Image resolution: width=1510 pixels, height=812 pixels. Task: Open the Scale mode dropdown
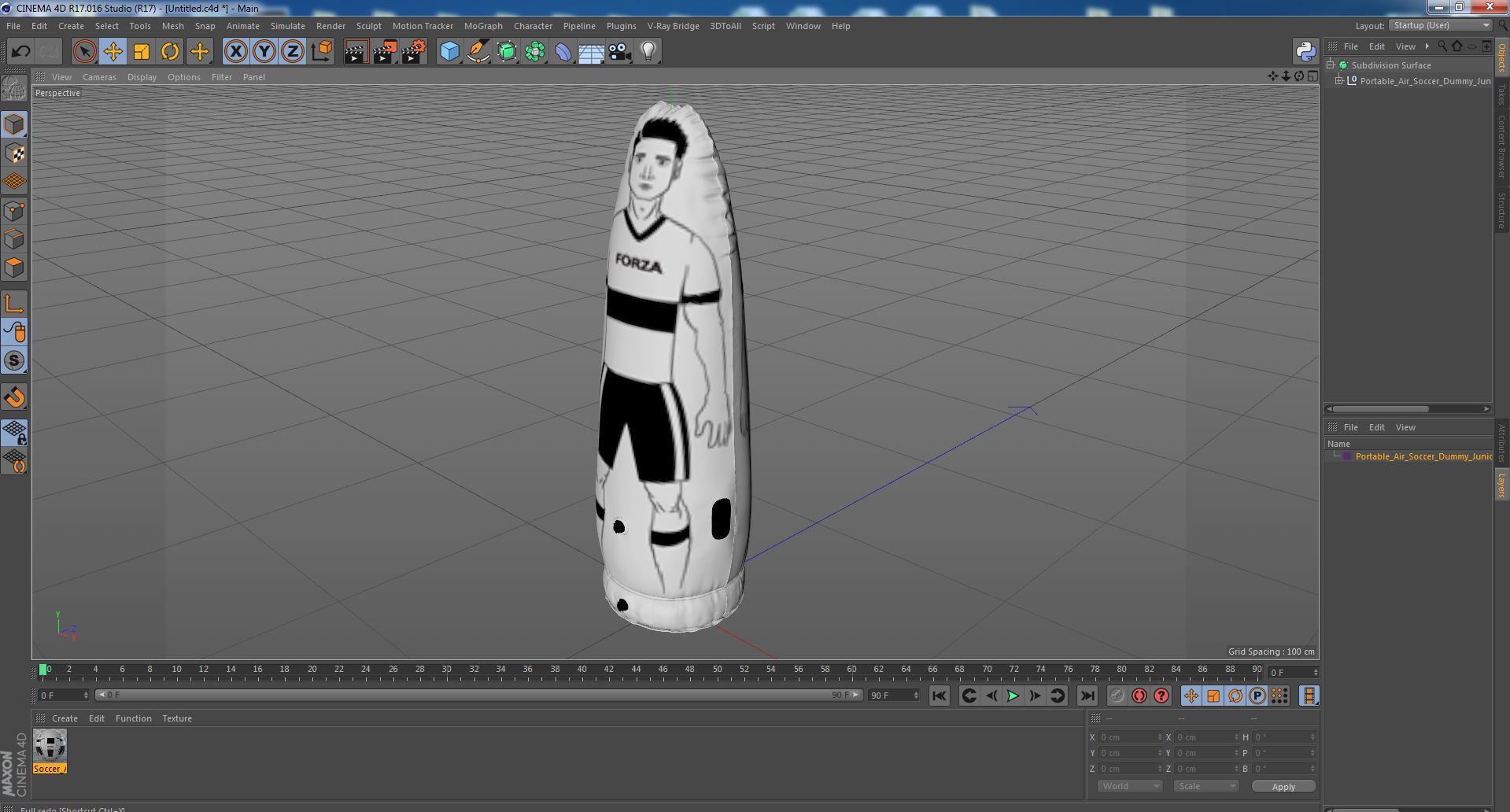coord(1205,786)
